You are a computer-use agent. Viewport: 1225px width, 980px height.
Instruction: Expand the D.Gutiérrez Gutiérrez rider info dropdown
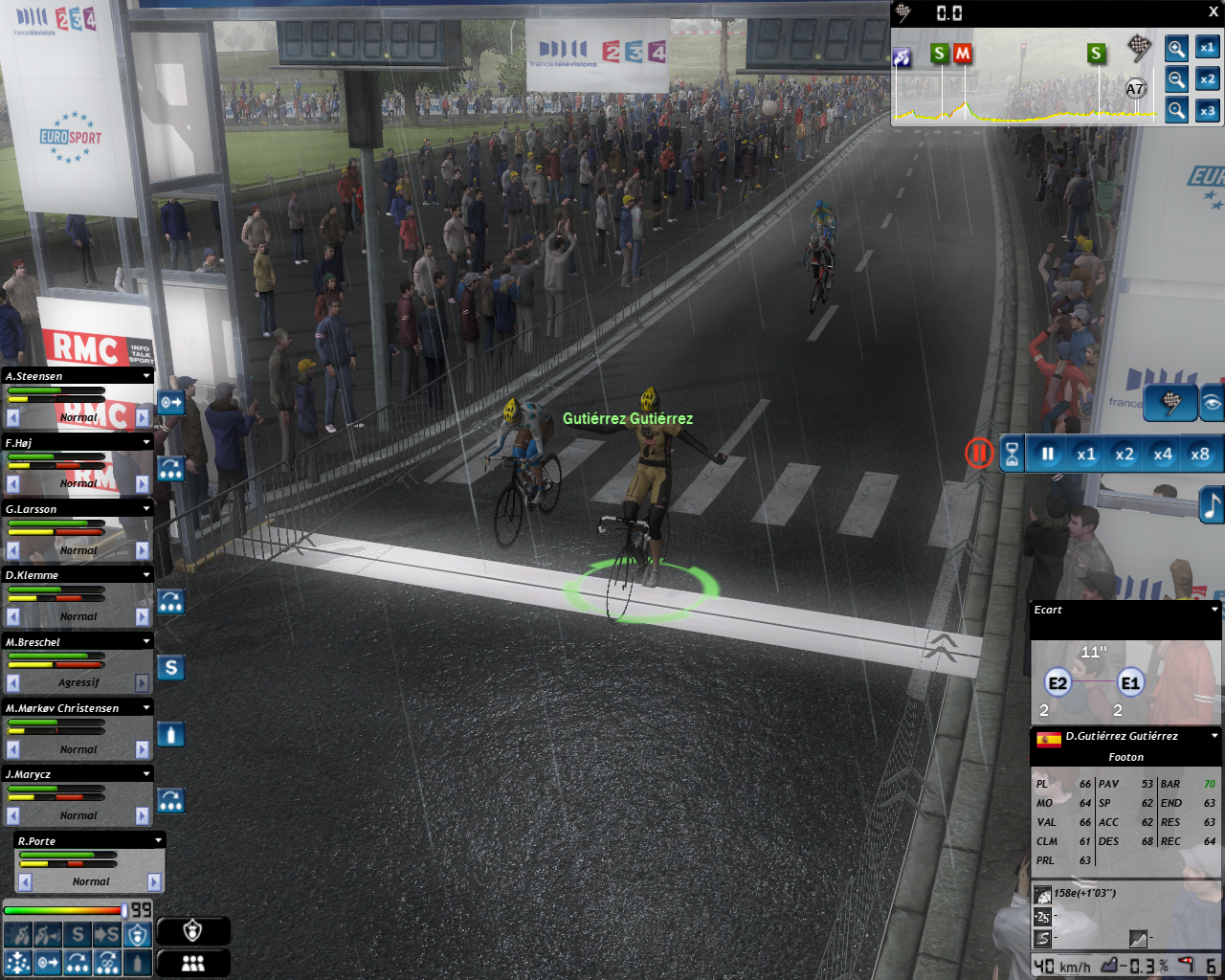click(x=1214, y=736)
